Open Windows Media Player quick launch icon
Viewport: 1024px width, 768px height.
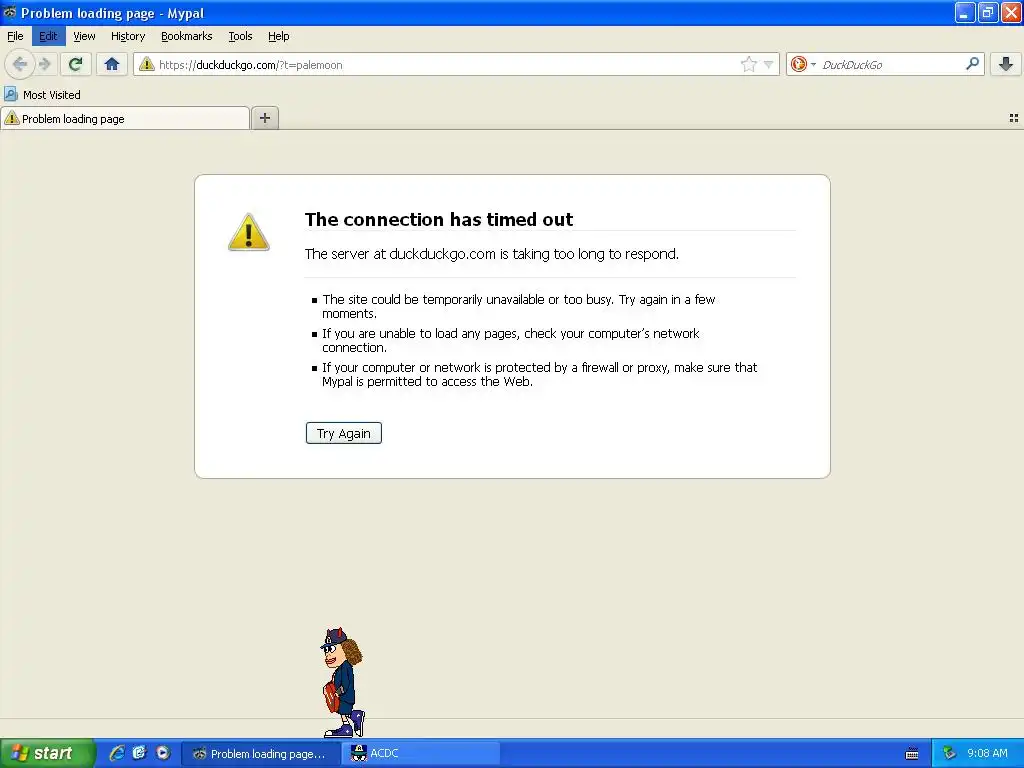[163, 753]
